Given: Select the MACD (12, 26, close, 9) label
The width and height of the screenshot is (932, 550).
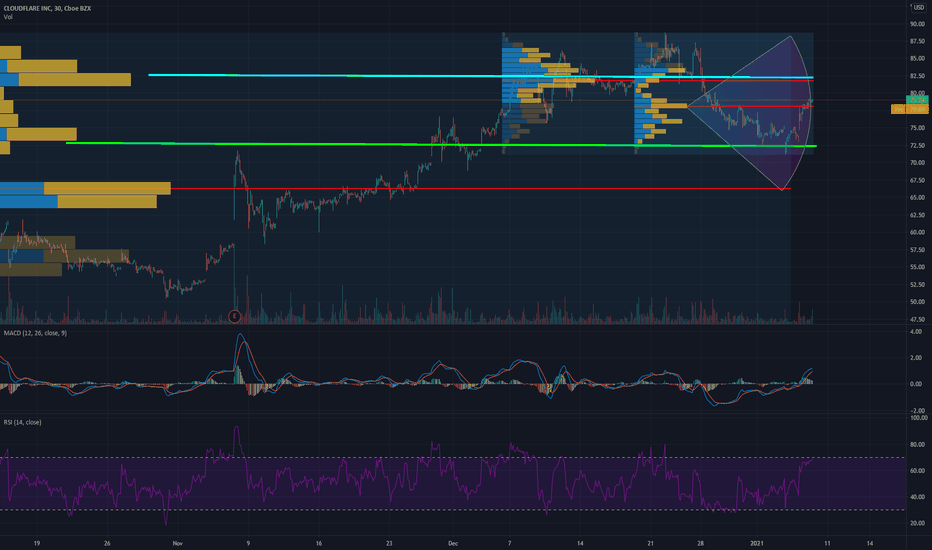Looking at the screenshot, I should 35,333.
